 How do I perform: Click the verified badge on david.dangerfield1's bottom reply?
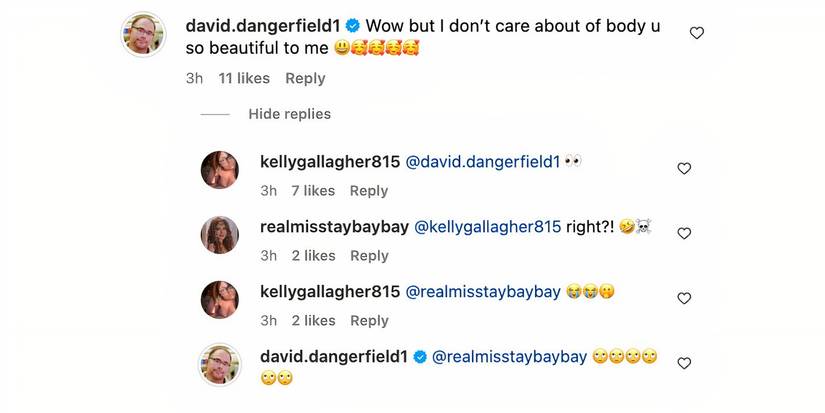tap(422, 356)
